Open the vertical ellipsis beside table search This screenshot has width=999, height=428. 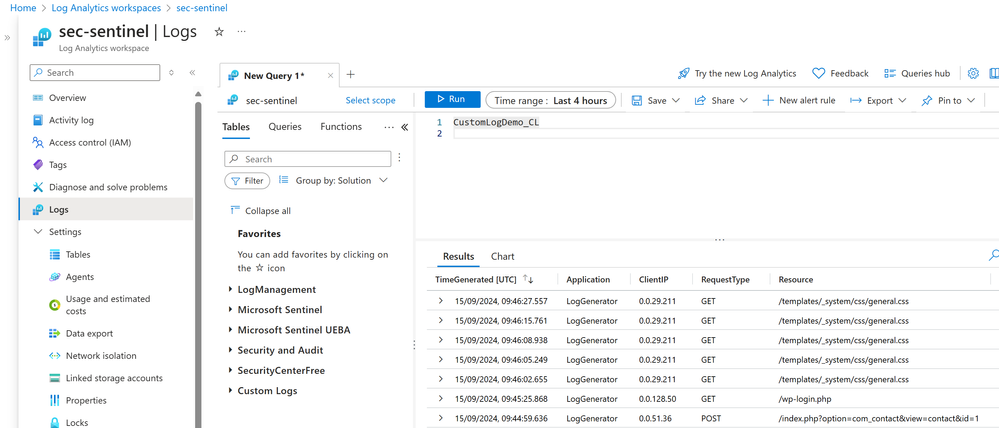tap(399, 157)
